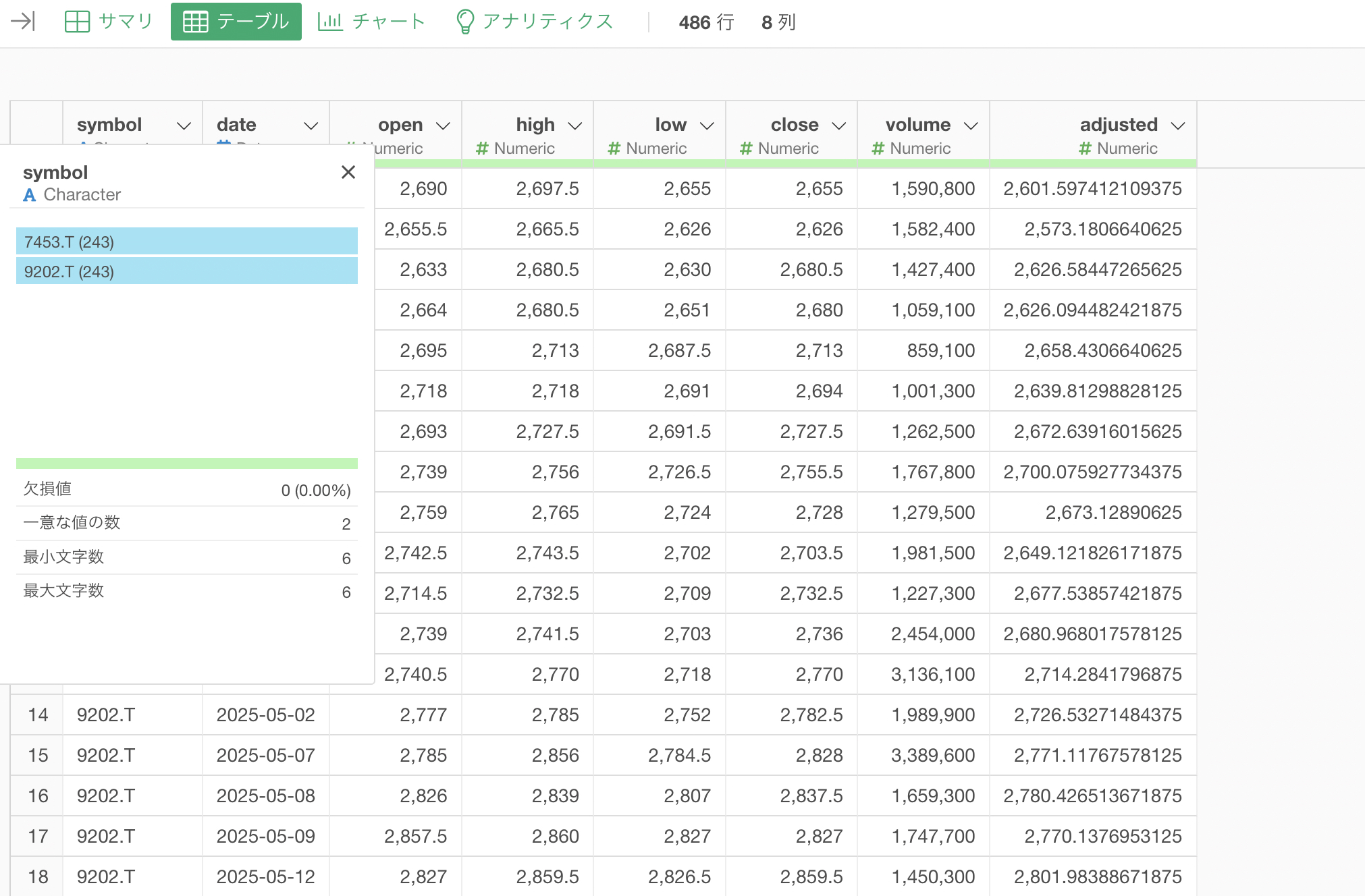Click the close column header

794,125
